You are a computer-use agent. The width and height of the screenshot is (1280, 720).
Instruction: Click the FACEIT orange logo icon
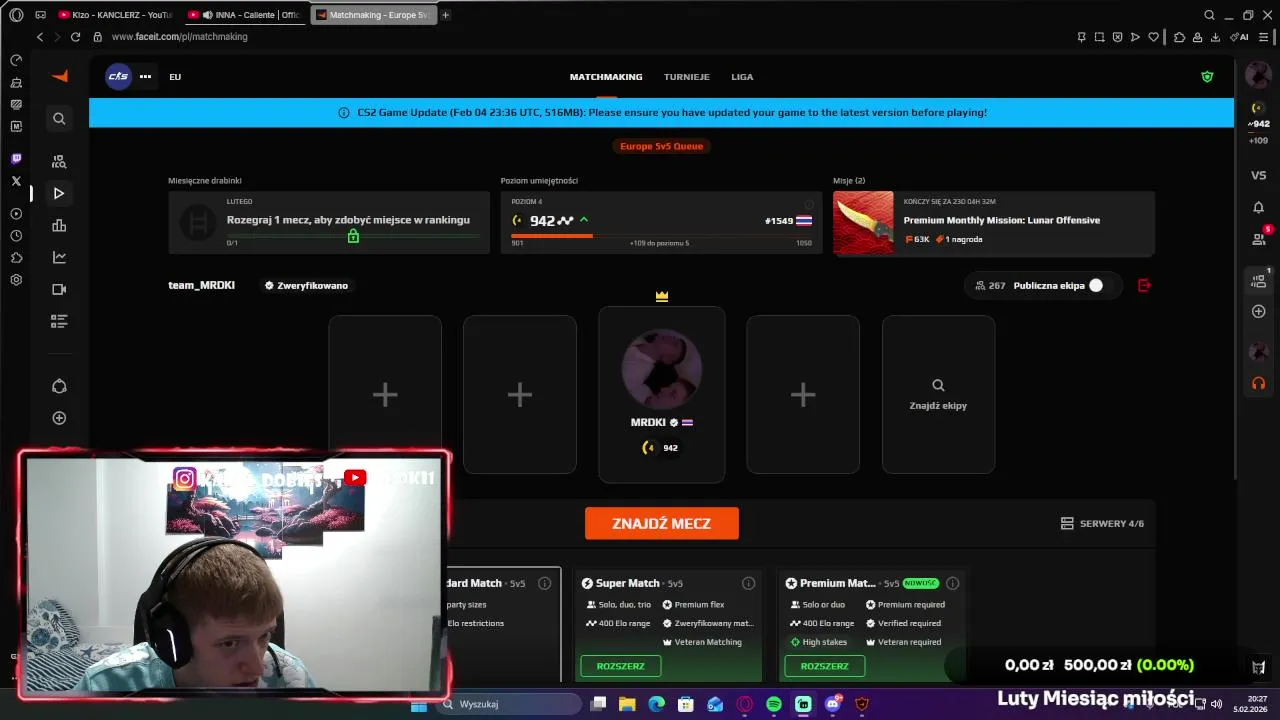(x=59, y=76)
